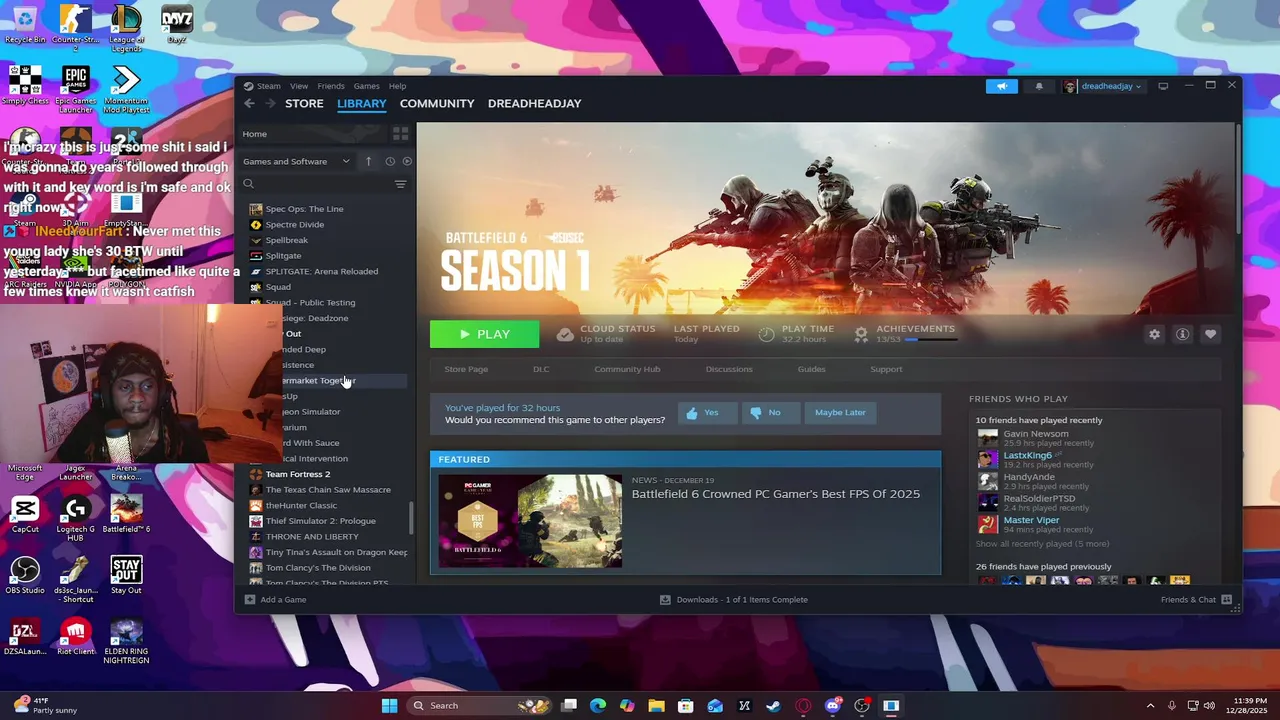Open the Games menu
Viewport: 1280px width, 720px height.
367,86
